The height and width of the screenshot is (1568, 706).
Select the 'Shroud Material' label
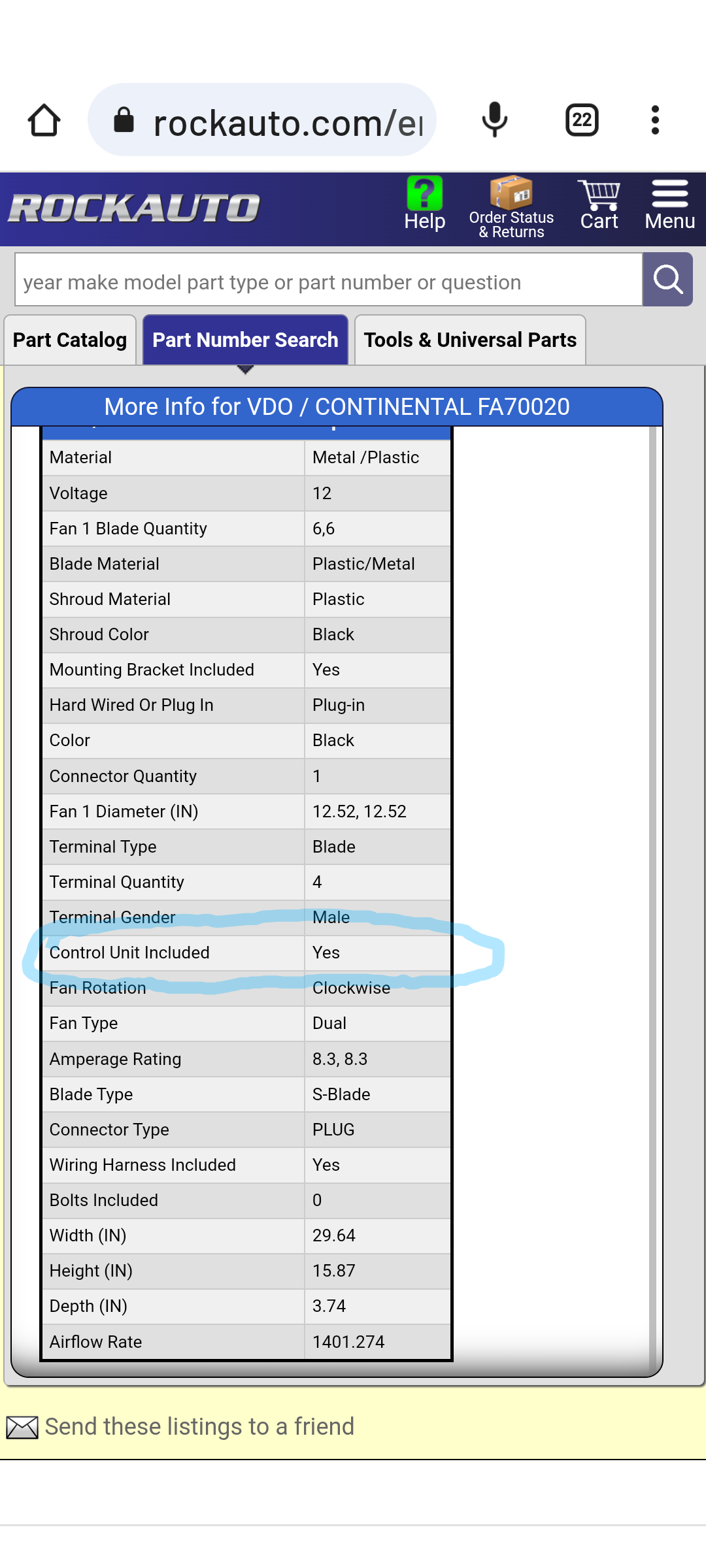(x=110, y=599)
